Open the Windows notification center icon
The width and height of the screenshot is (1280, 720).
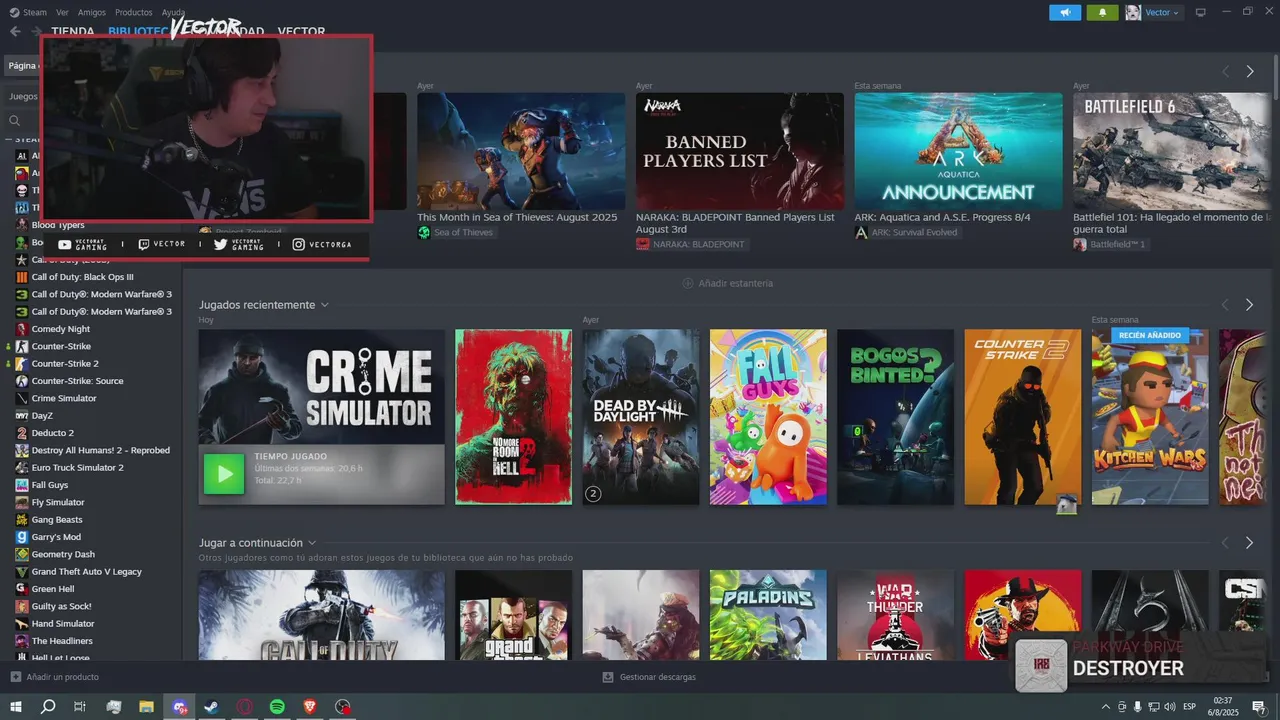(1259, 707)
